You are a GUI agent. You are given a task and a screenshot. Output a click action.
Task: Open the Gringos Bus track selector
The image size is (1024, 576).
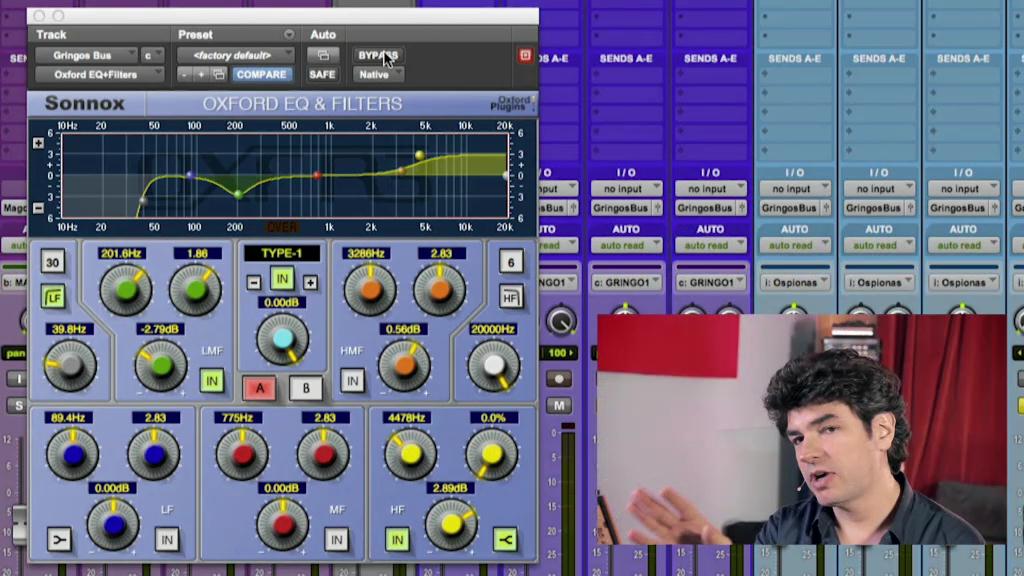click(x=86, y=56)
